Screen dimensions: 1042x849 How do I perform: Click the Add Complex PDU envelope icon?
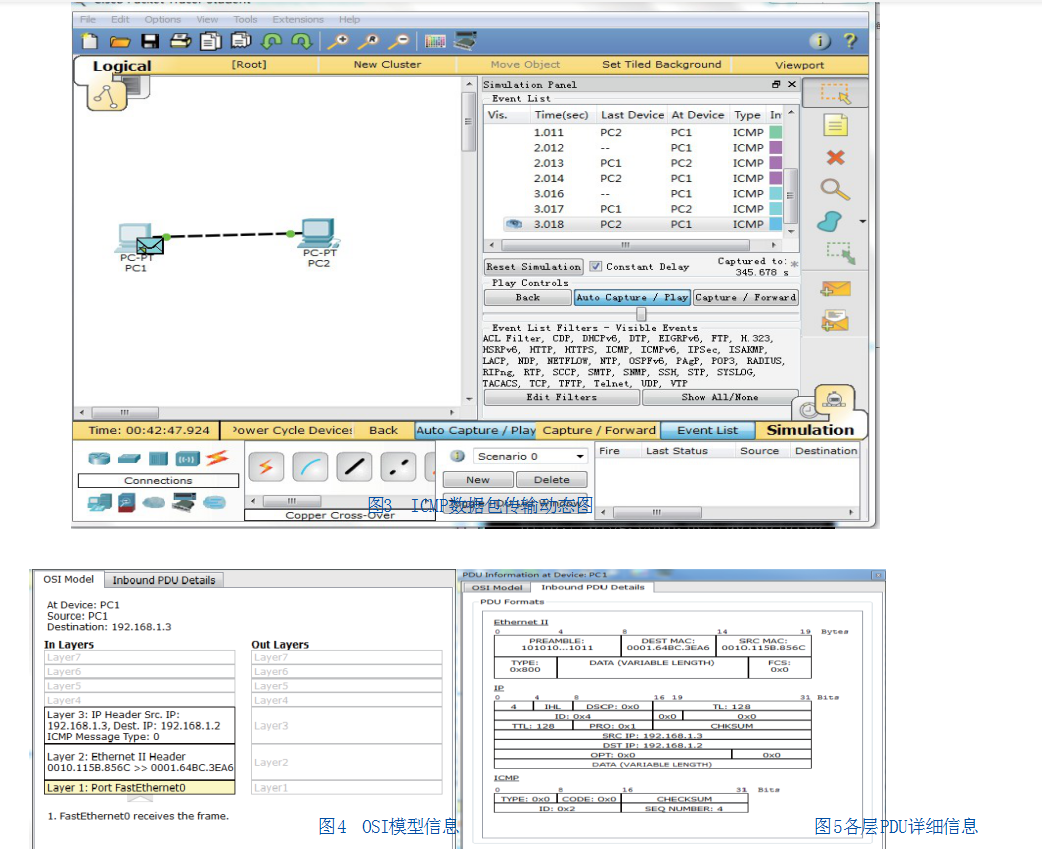coord(835,321)
